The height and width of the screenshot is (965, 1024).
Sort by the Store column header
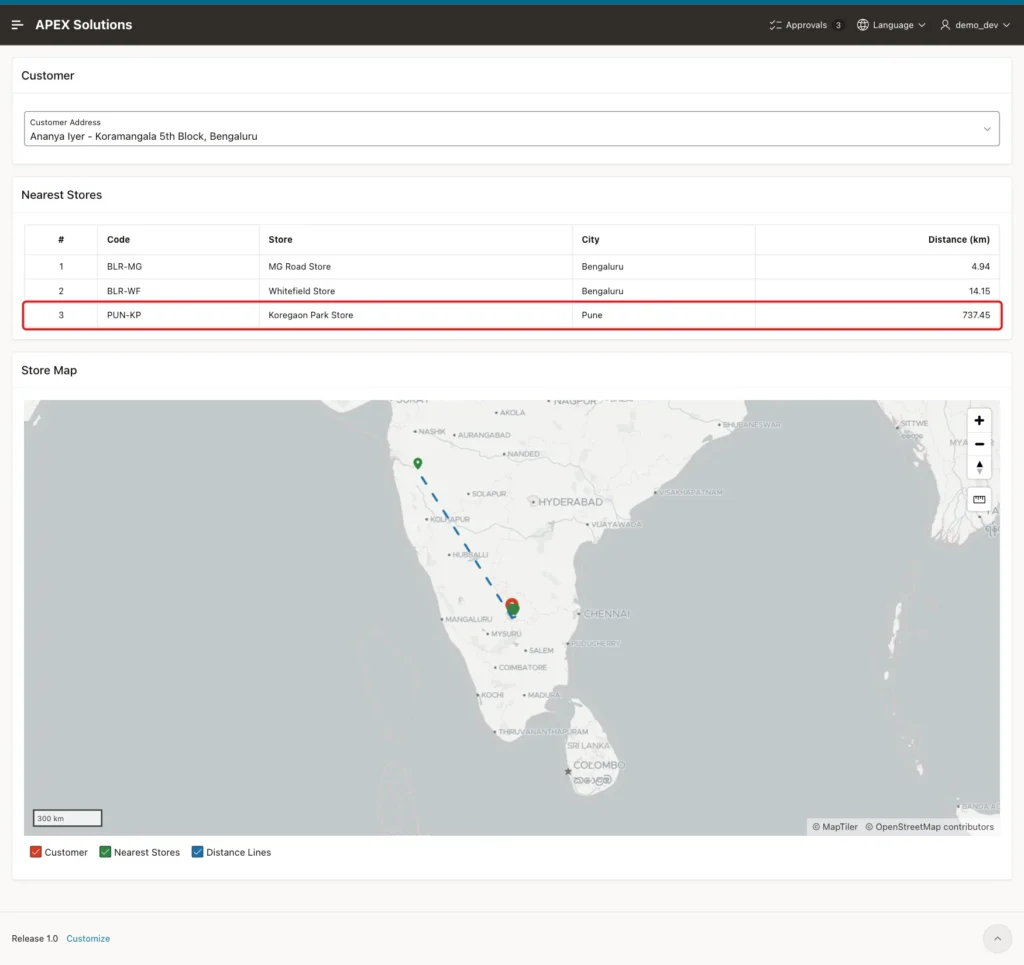pyautogui.click(x=280, y=240)
